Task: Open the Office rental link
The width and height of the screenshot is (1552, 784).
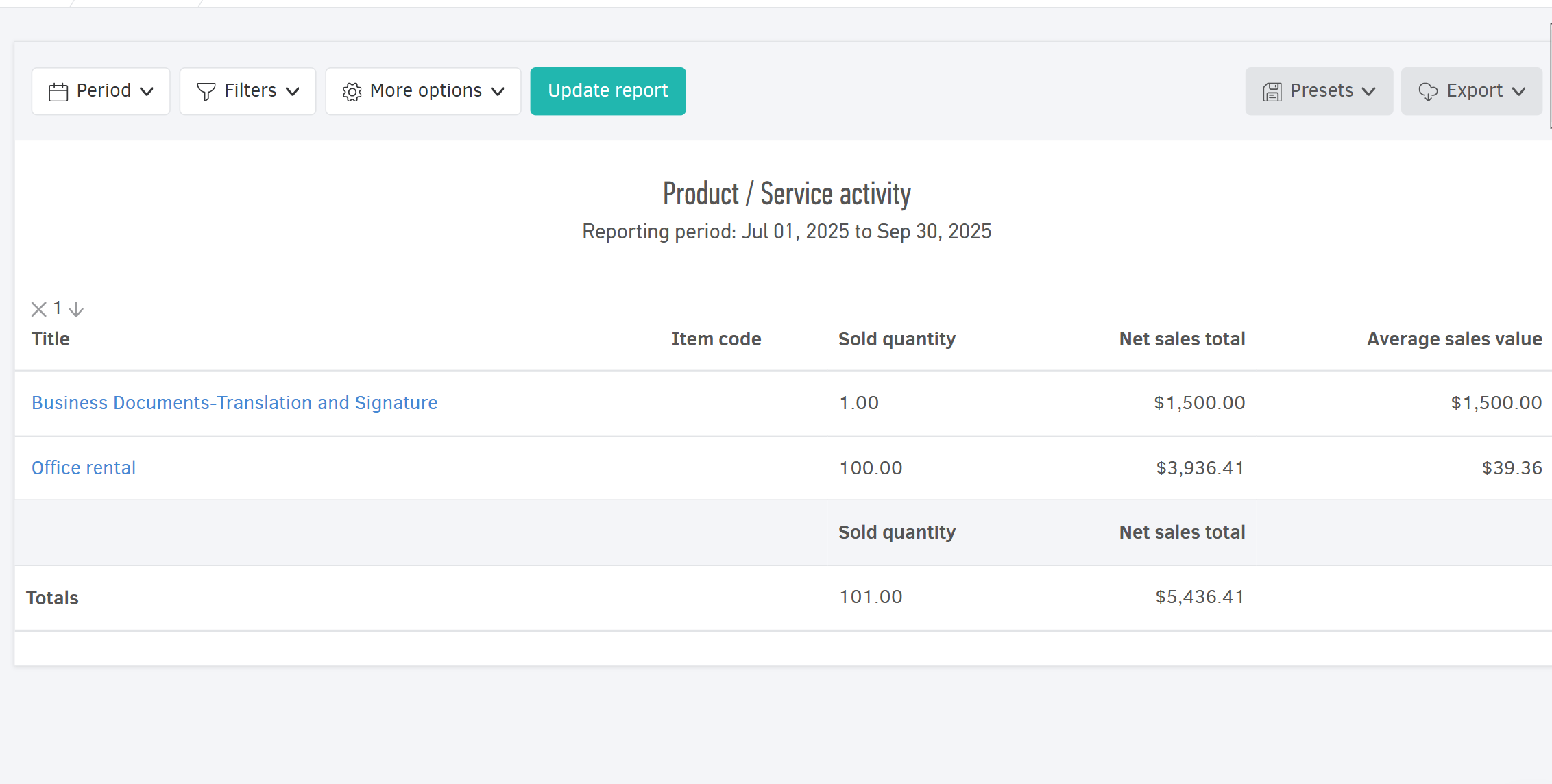Action: pos(84,468)
